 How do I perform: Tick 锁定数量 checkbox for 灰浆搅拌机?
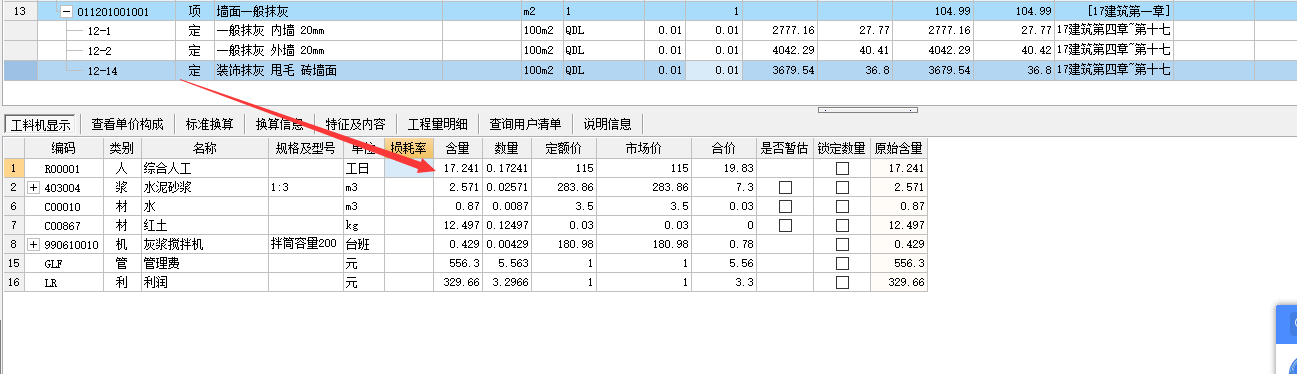coord(842,245)
